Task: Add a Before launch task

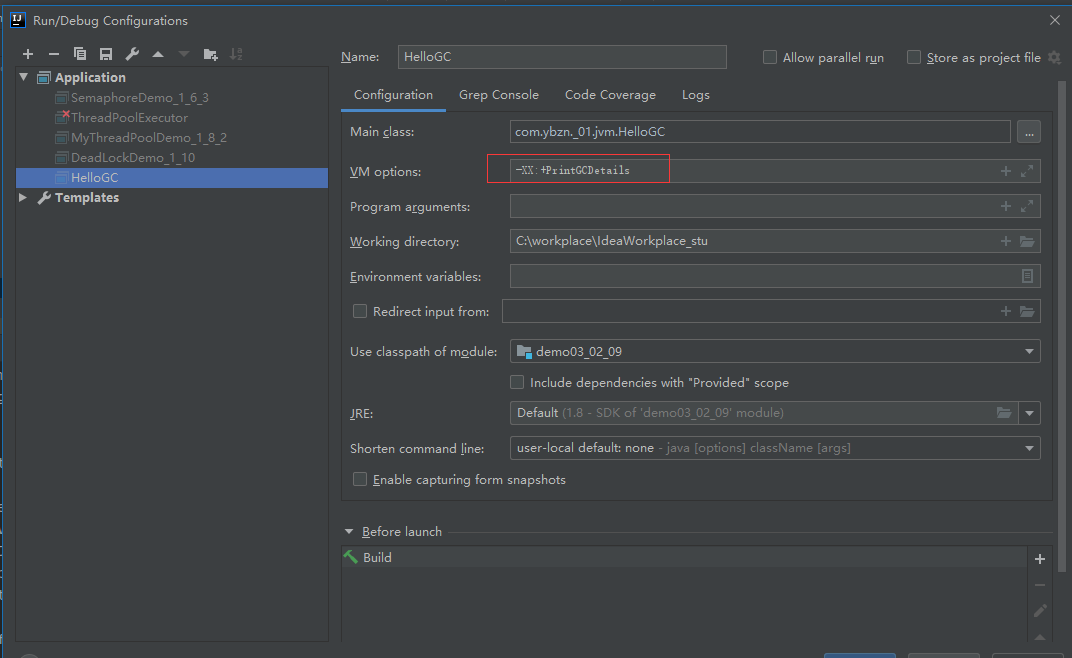Action: [1040, 559]
